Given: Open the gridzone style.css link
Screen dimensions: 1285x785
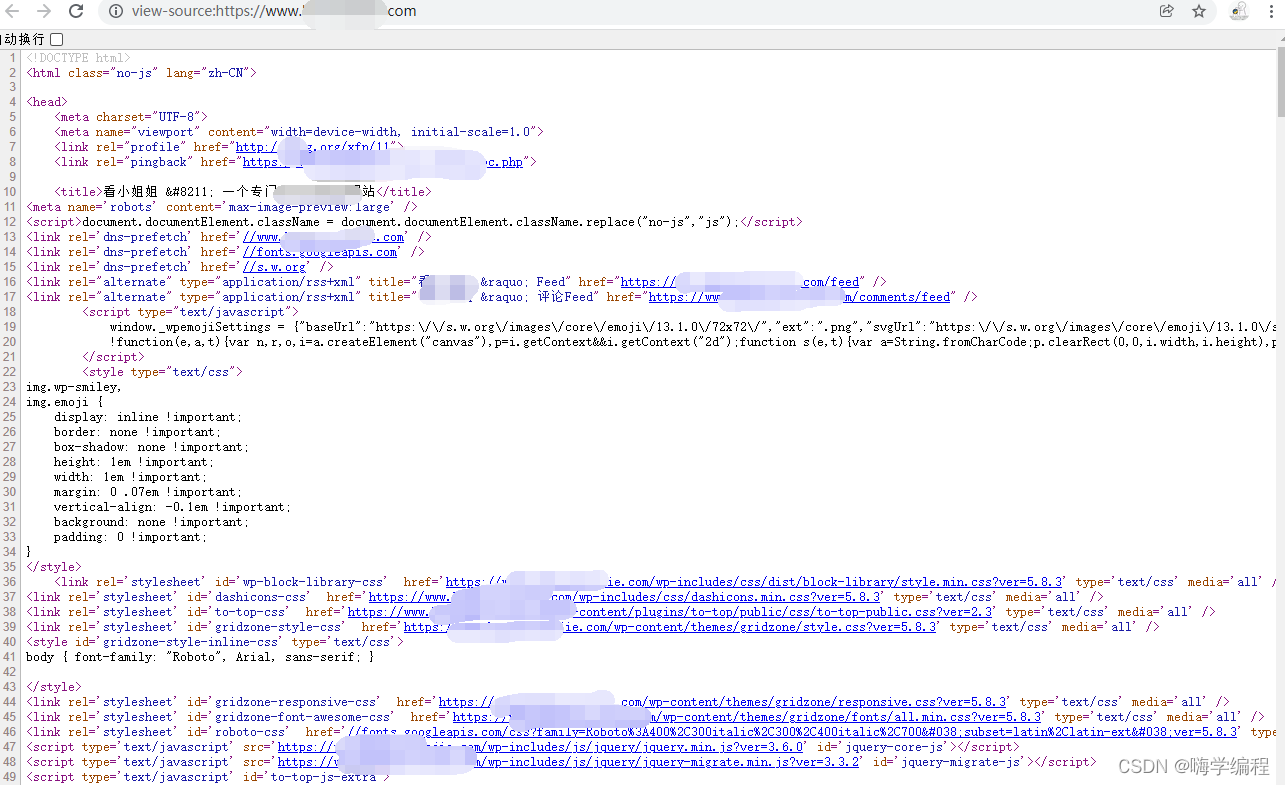Looking at the screenshot, I should pyautogui.click(x=670, y=627).
